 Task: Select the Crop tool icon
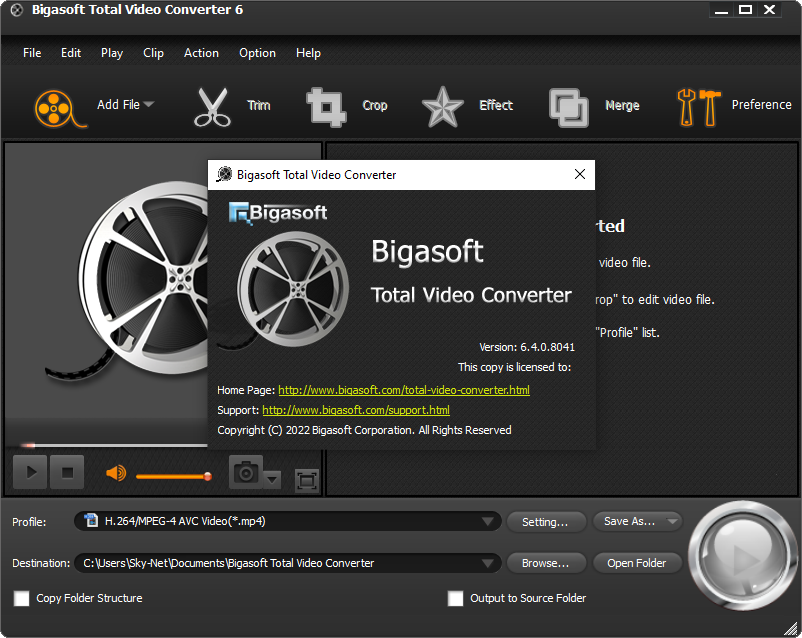click(x=326, y=107)
